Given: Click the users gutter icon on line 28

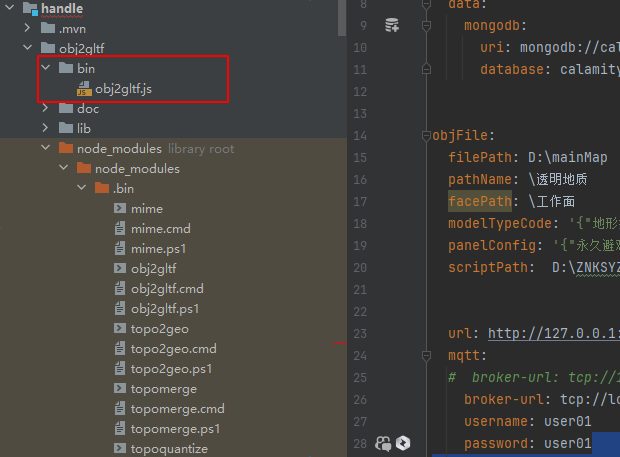Looking at the screenshot, I should 383,443.
